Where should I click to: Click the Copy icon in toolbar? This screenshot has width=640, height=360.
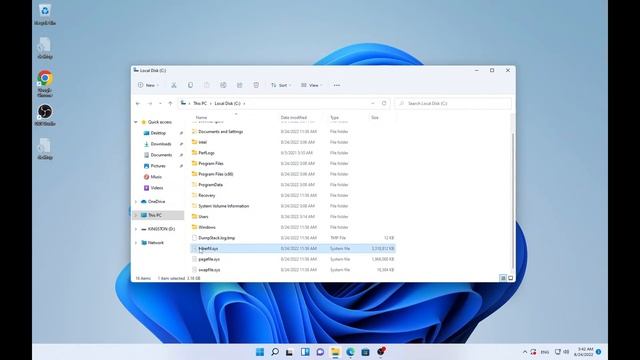click(190, 85)
